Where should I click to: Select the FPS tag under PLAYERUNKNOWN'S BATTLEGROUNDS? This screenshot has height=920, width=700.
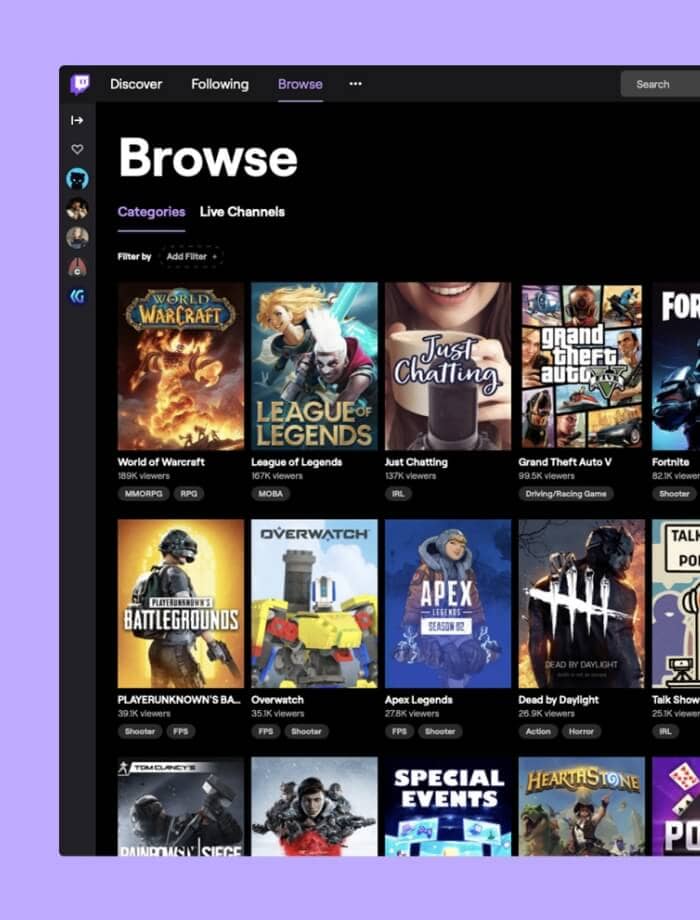pyautogui.click(x=181, y=731)
